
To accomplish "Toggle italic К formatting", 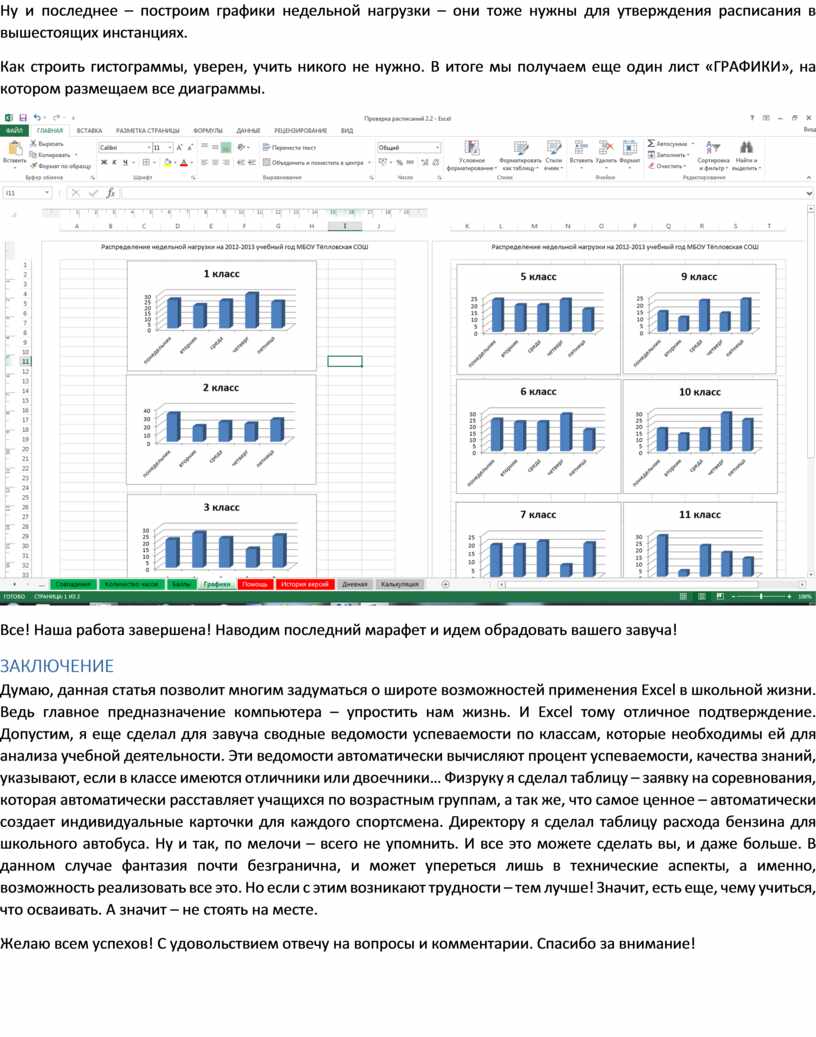I will (113, 162).
